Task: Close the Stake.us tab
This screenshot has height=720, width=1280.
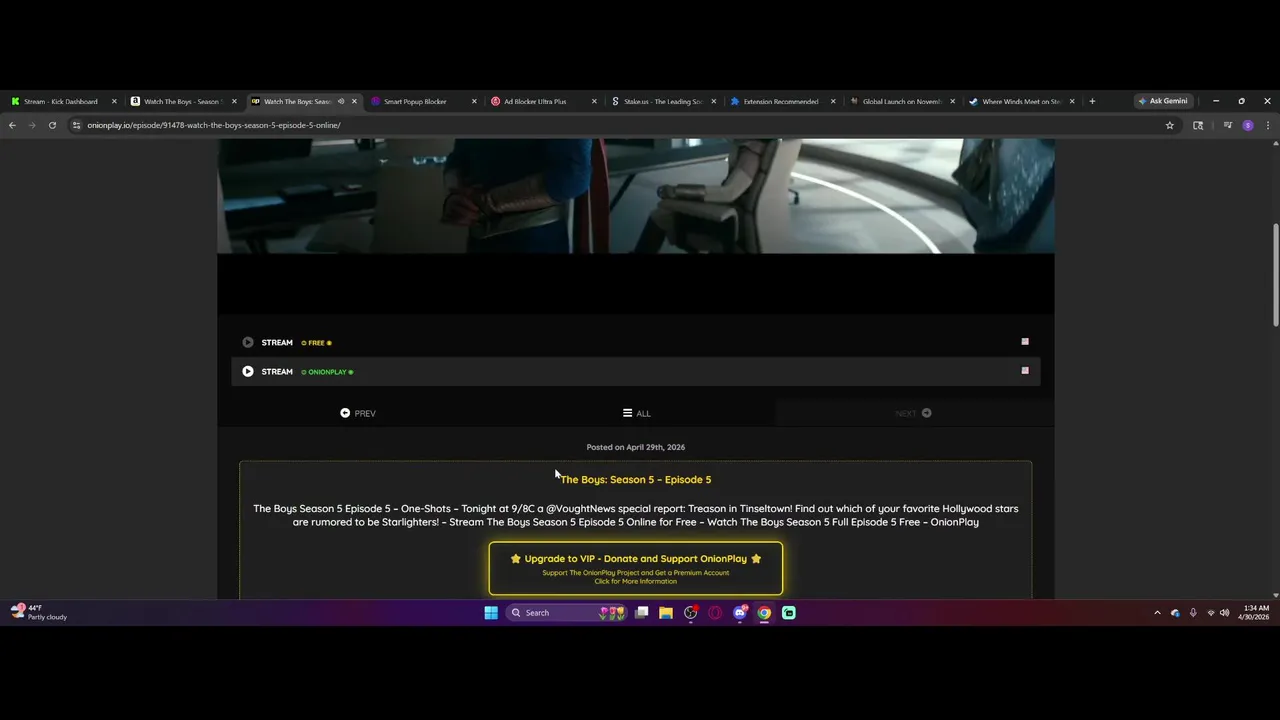Action: (714, 101)
